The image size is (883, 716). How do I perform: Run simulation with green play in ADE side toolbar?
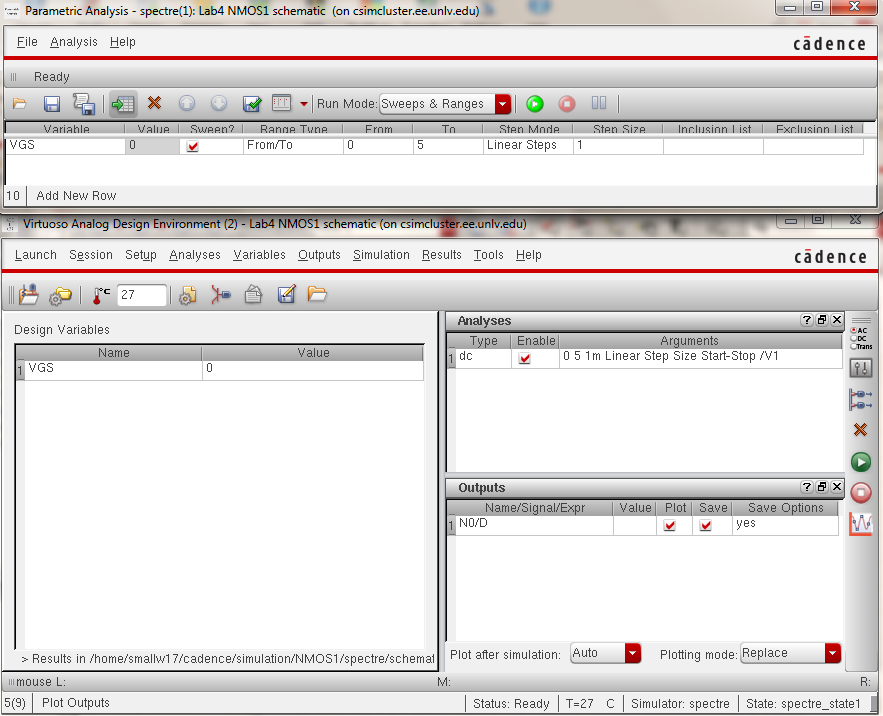(860, 462)
